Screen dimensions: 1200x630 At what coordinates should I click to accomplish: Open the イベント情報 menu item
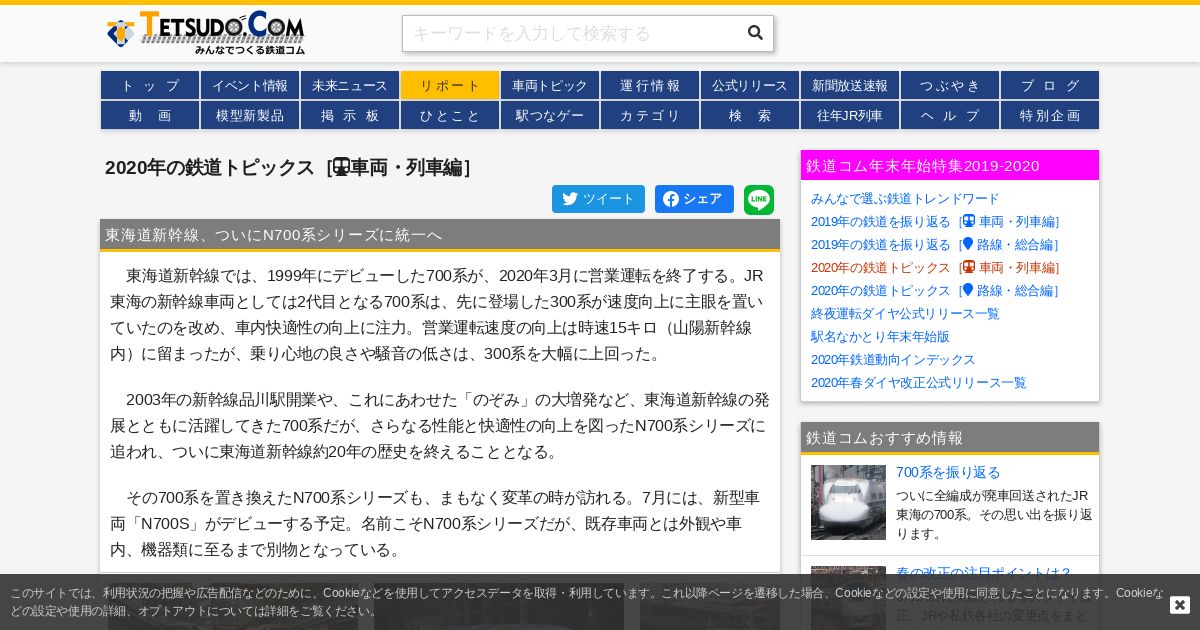250,85
